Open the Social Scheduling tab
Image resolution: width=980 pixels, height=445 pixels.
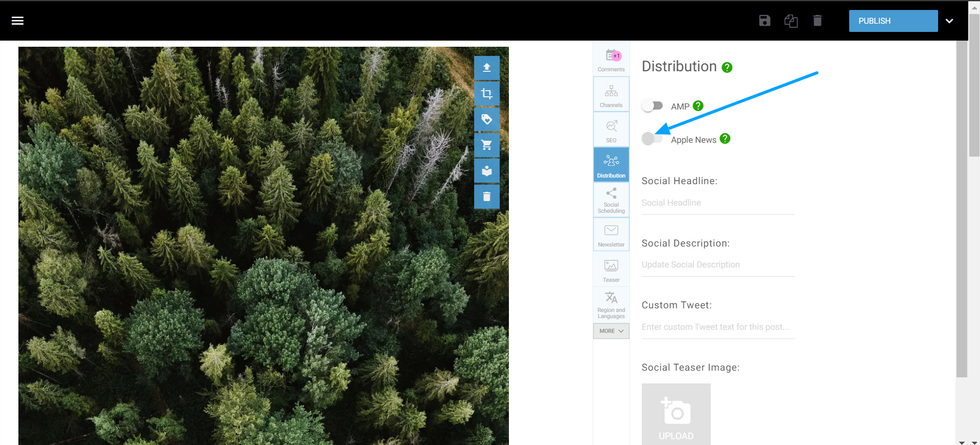[x=611, y=200]
